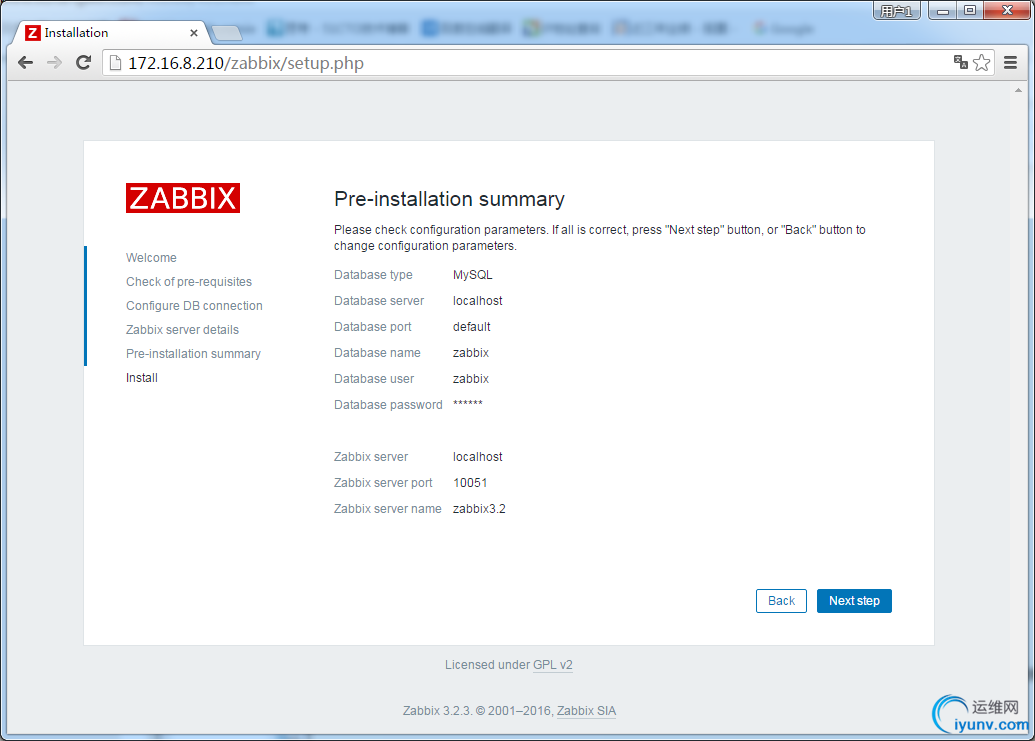
Task: Click the page info icon before the URL
Action: (x=116, y=63)
